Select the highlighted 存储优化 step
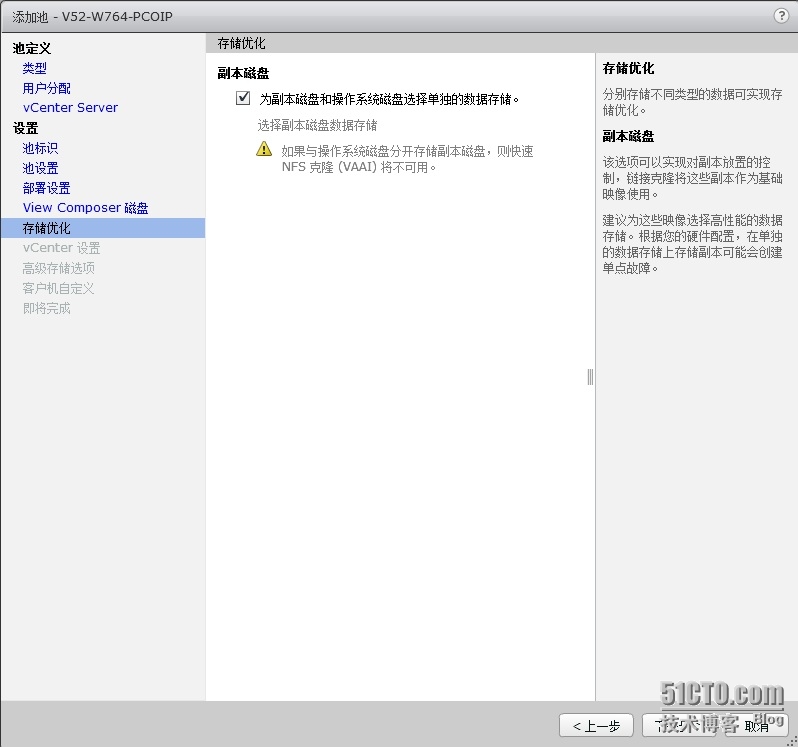Viewport: 798px width, 747px height. click(103, 228)
